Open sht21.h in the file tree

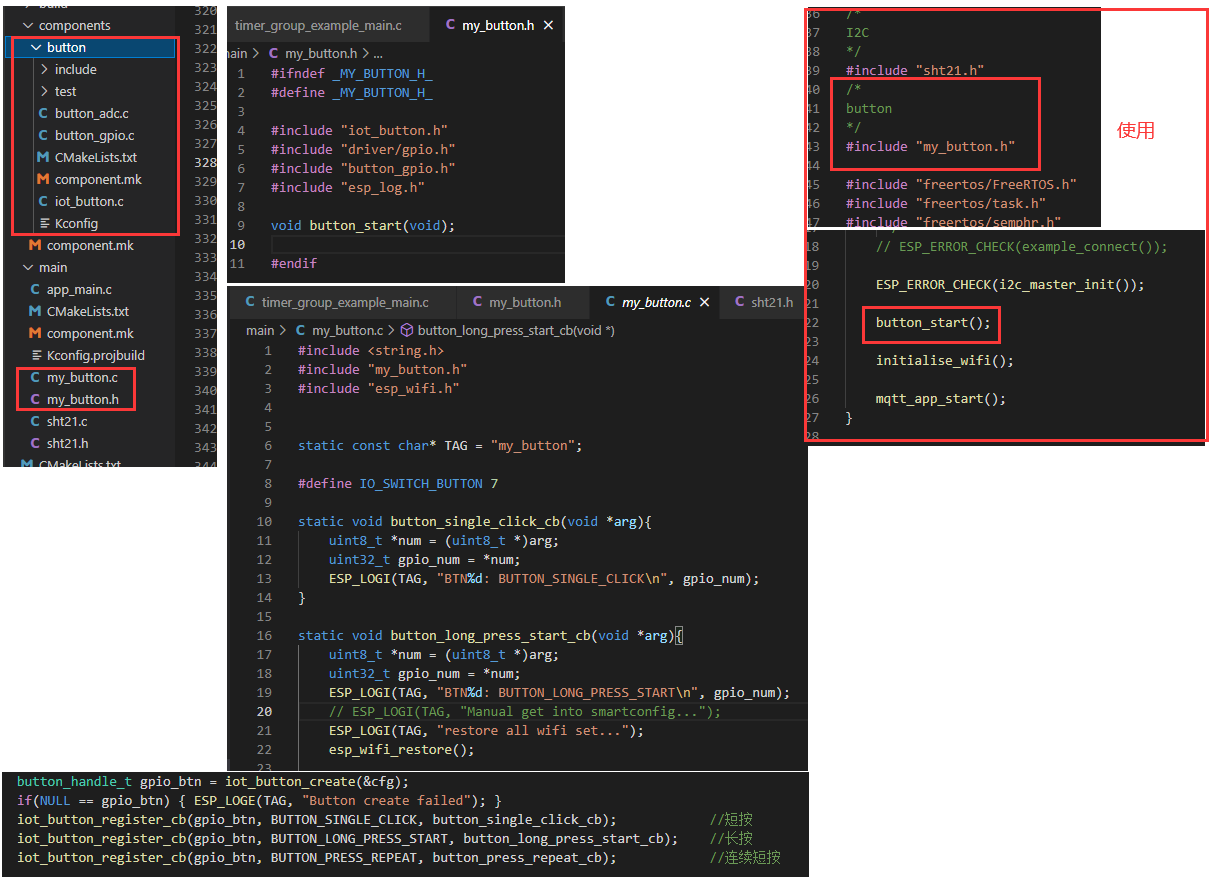click(x=67, y=443)
